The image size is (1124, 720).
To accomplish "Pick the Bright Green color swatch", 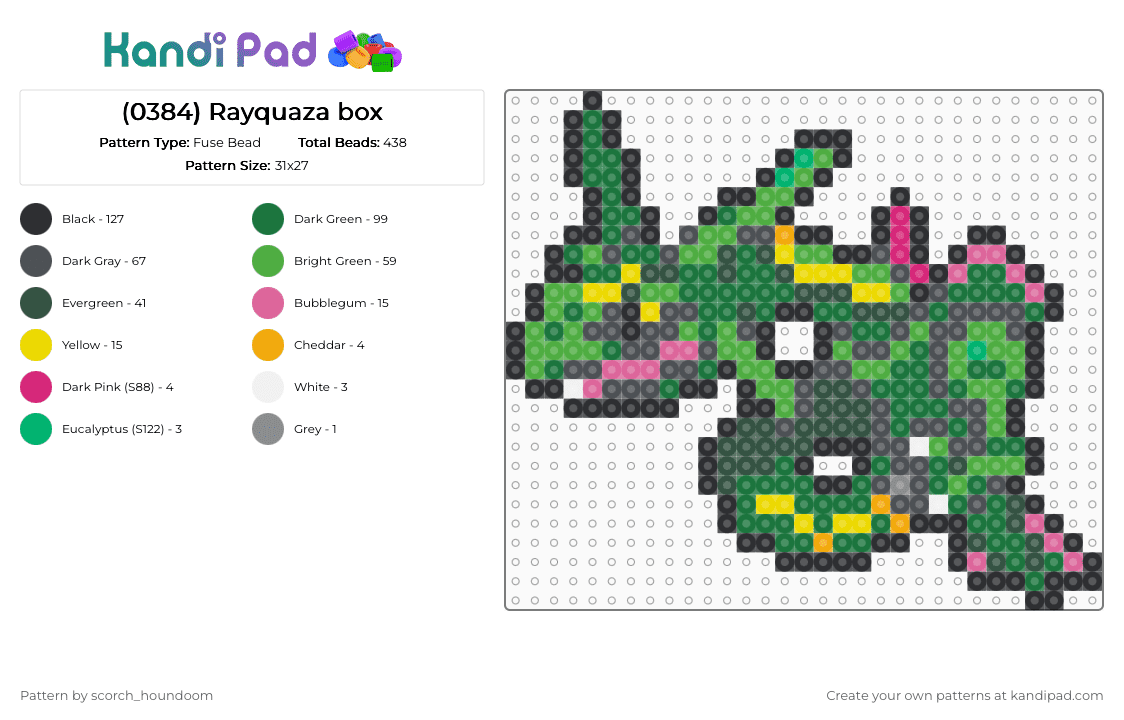I will pos(268,261).
